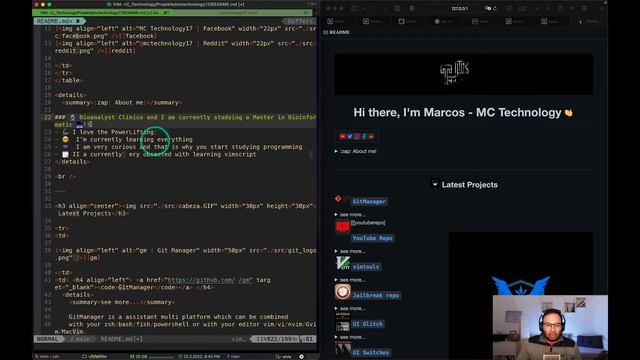The width and height of the screenshot is (640, 360).
Task: Place cursor on 'summary see more...' in Vim
Action: click(x=122, y=302)
